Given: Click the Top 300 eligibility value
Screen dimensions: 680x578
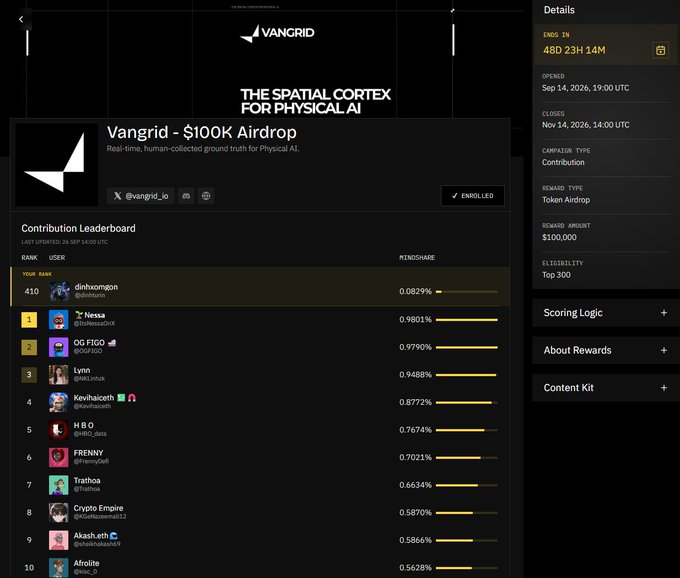Looking at the screenshot, I should click(556, 275).
